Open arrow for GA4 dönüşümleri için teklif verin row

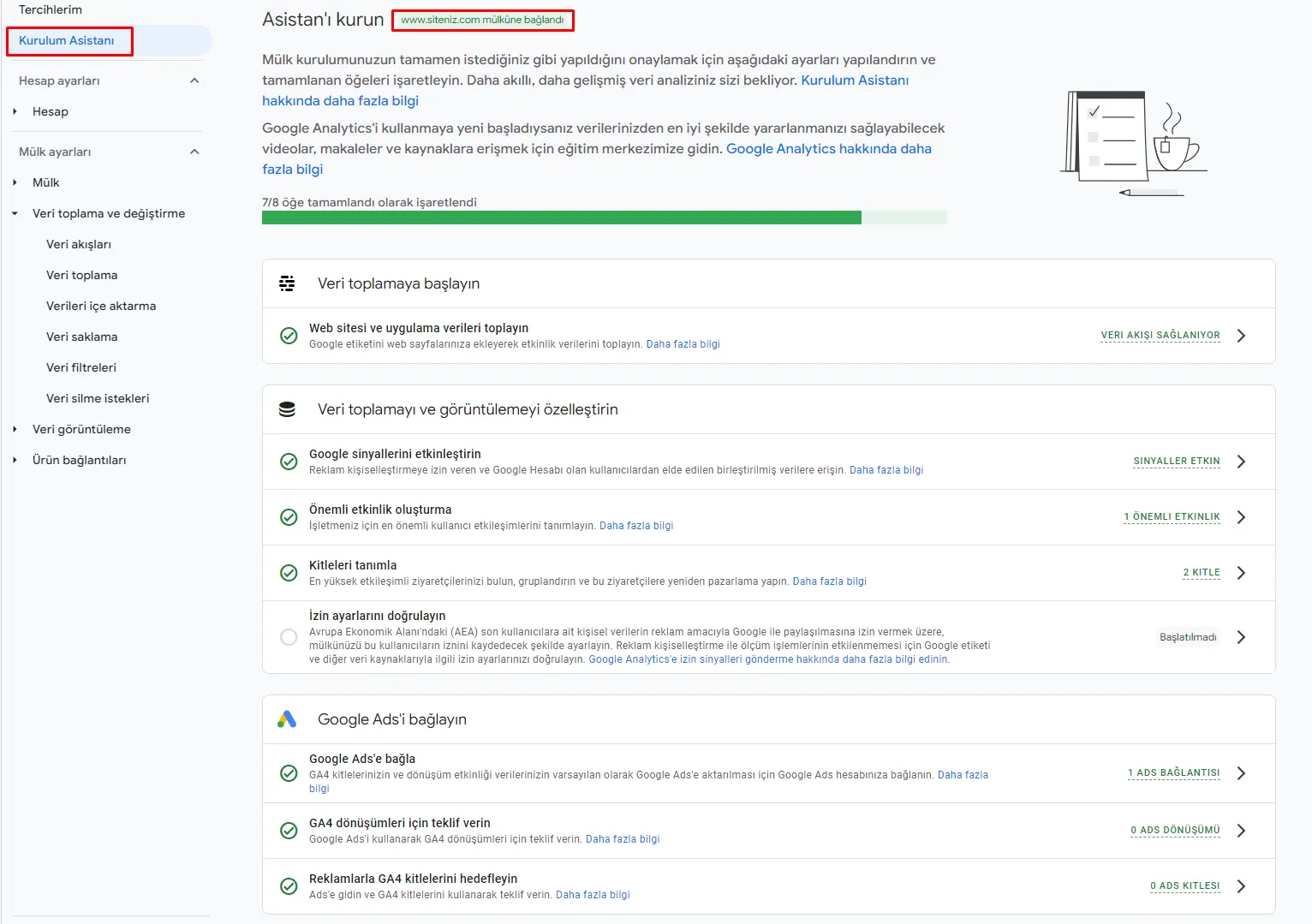(x=1241, y=831)
